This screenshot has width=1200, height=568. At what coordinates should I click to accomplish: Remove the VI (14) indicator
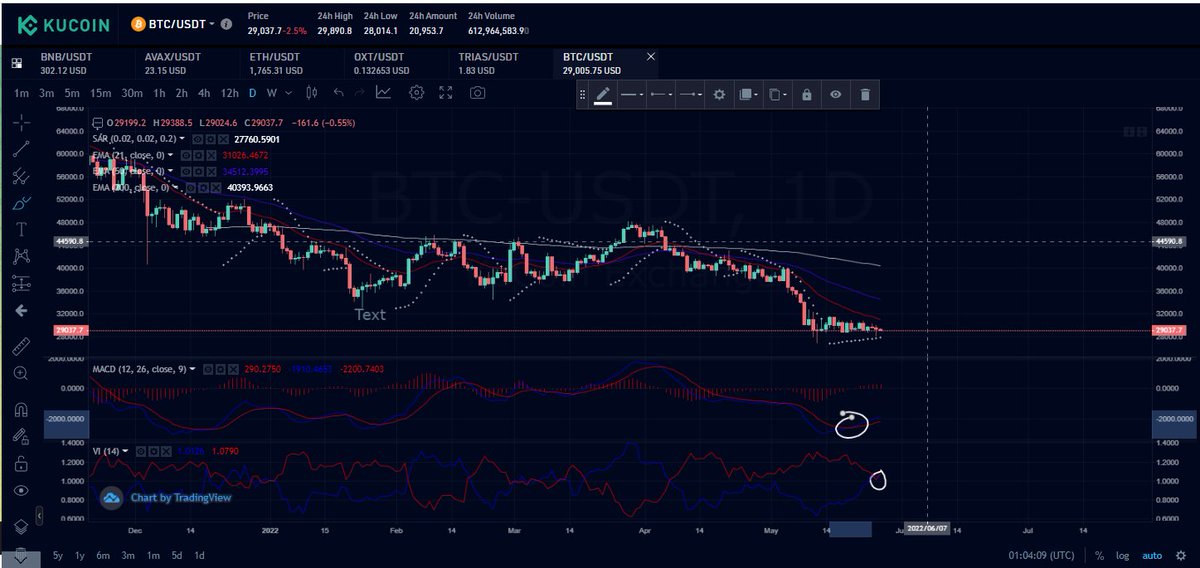click(167, 451)
